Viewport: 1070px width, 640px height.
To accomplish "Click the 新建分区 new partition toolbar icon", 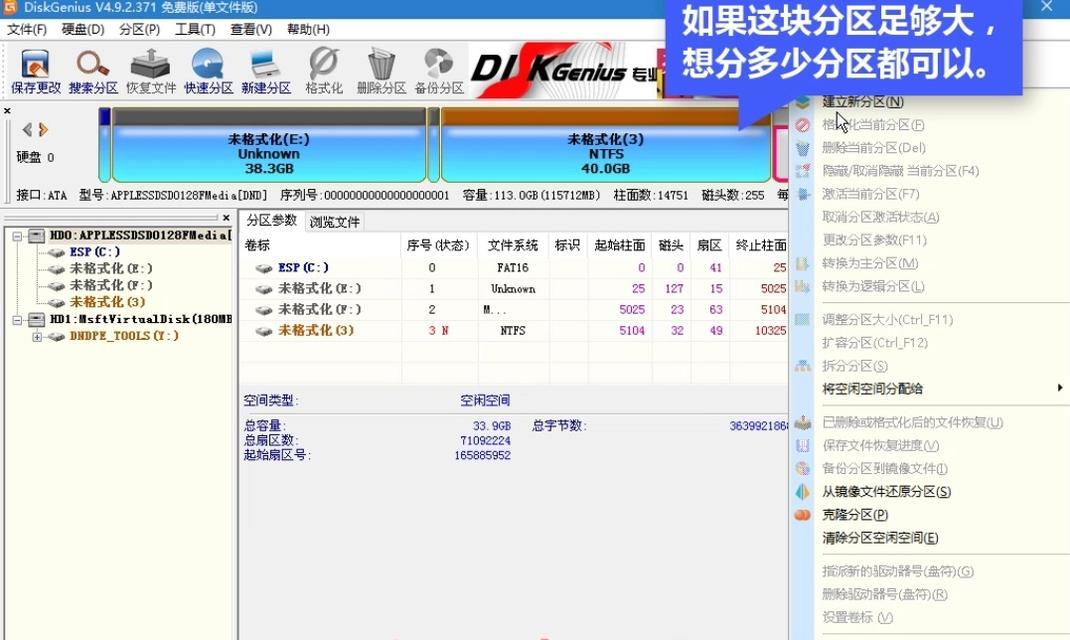I will (x=266, y=71).
